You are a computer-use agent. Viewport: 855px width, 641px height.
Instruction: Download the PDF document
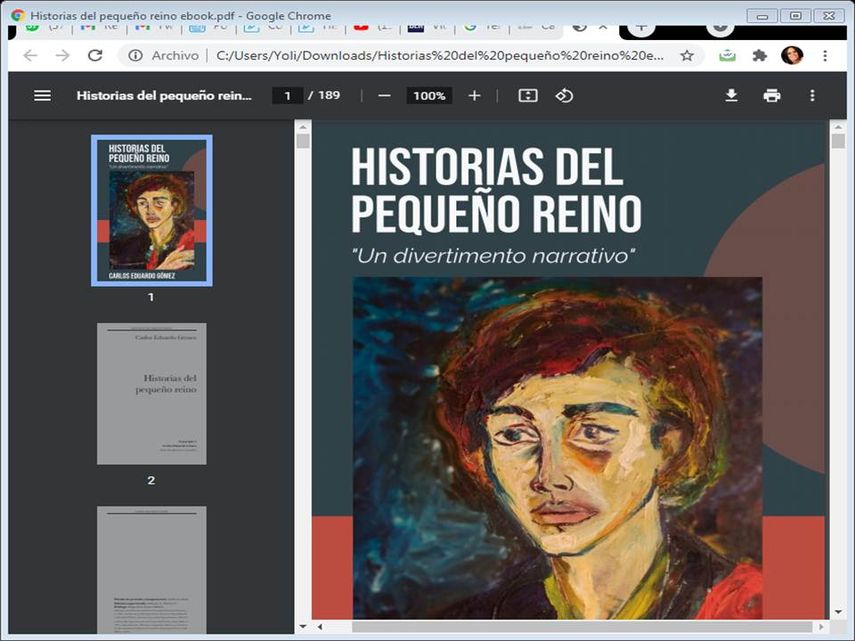731,95
